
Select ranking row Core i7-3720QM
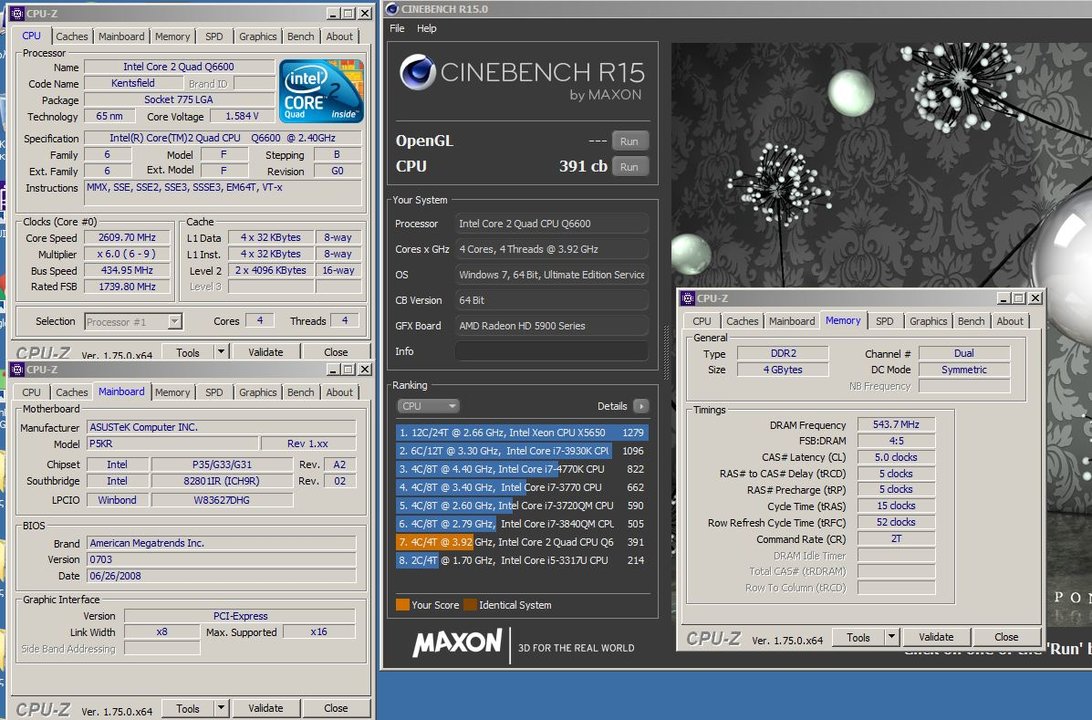tap(522, 506)
